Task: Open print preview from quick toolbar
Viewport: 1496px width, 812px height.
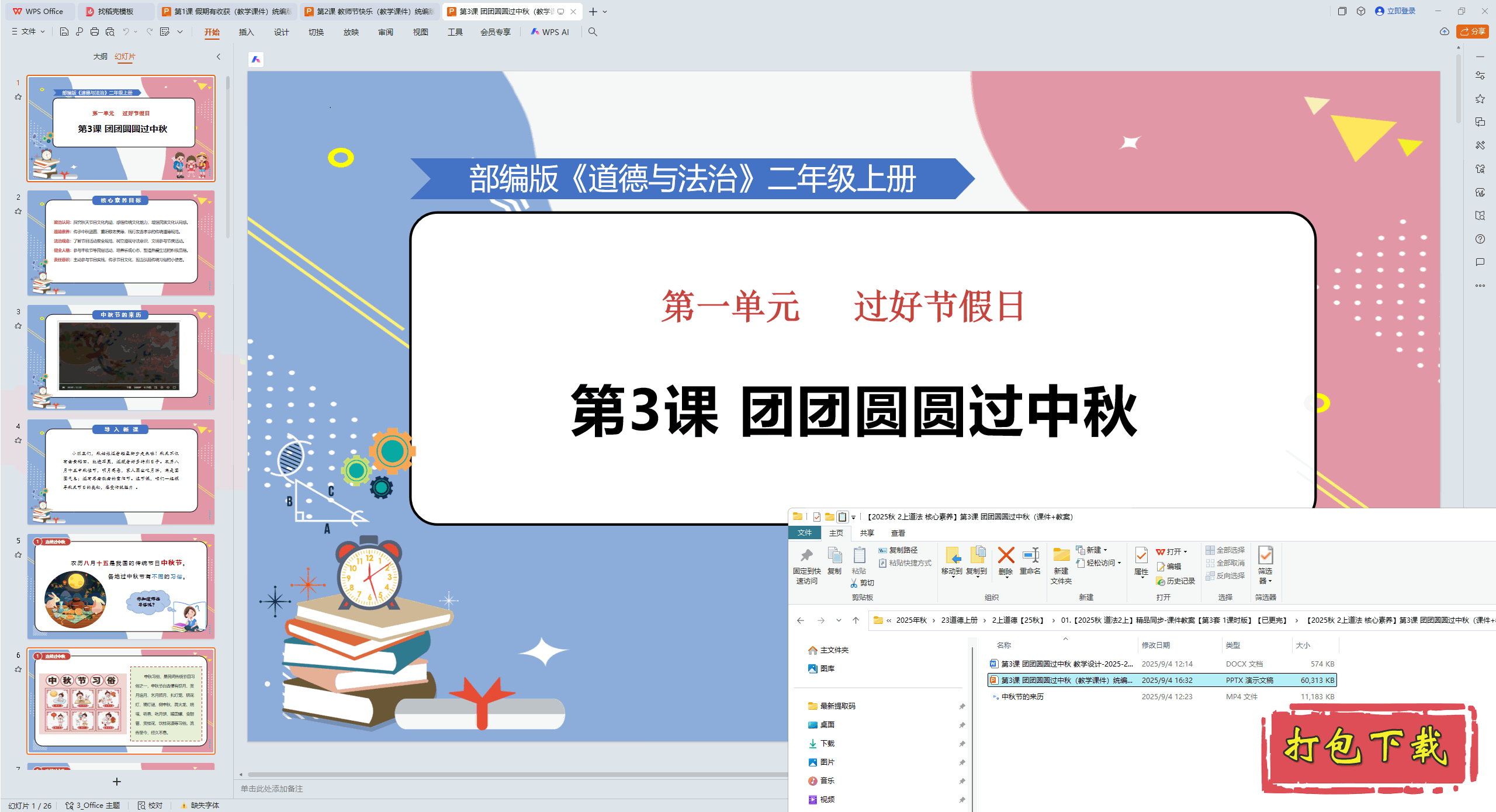Action: [110, 32]
